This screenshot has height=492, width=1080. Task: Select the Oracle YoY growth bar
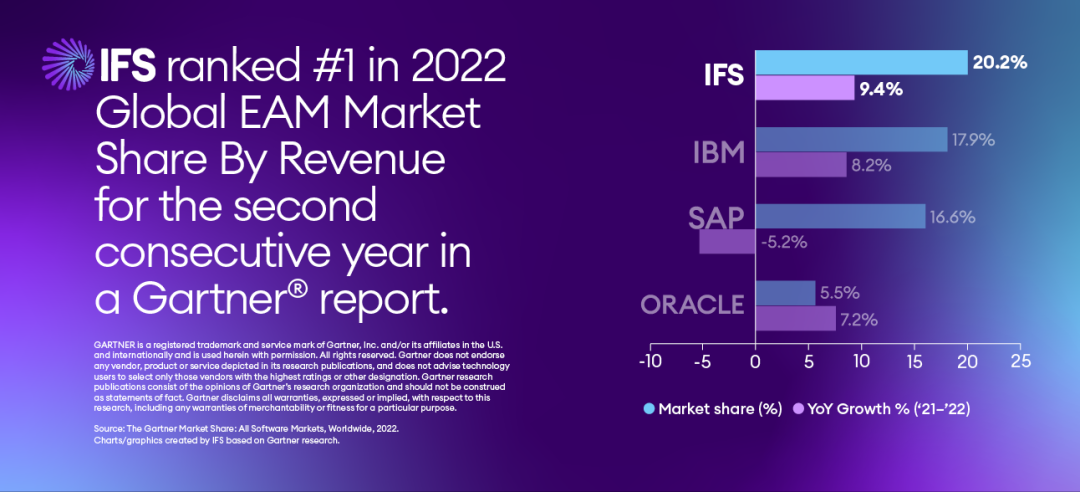click(x=796, y=318)
